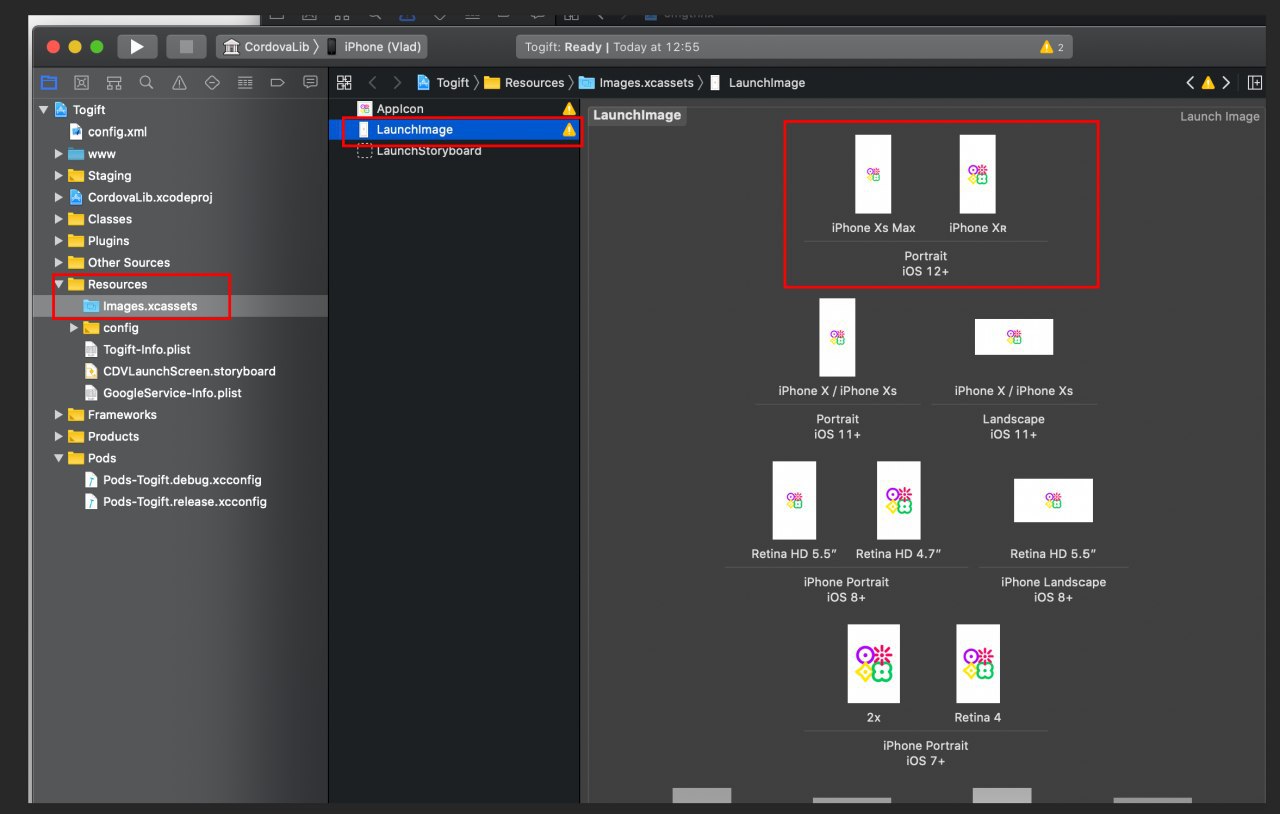Expand the Frameworks group
Screen dimensions: 1280x814
click(59, 415)
